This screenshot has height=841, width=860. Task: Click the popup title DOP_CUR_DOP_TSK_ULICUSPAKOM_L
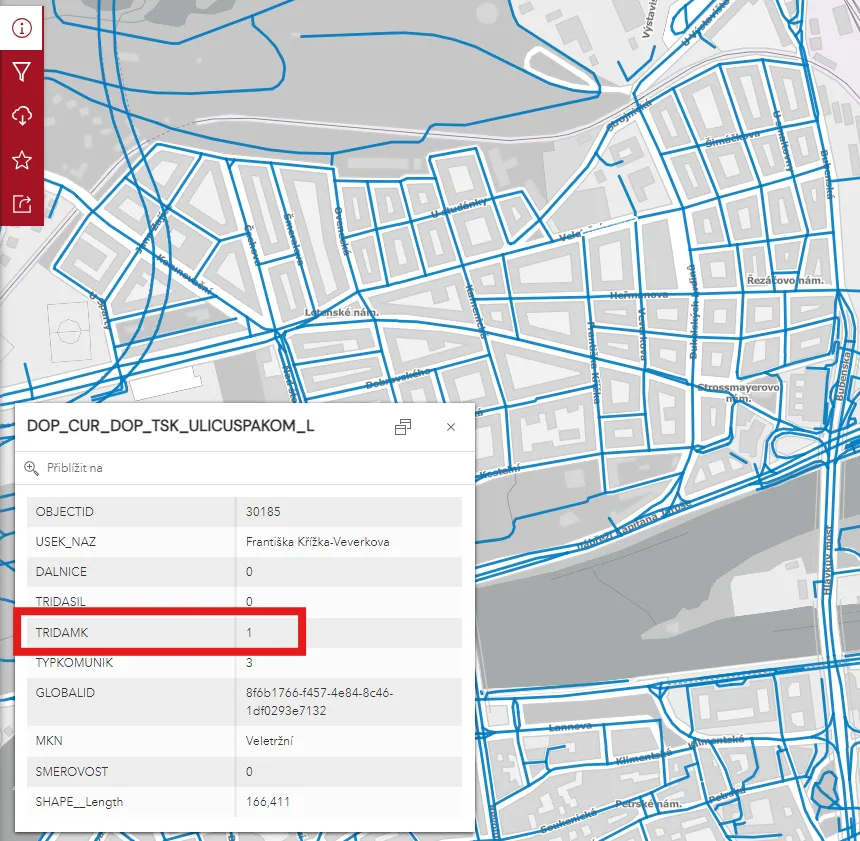[x=171, y=426]
